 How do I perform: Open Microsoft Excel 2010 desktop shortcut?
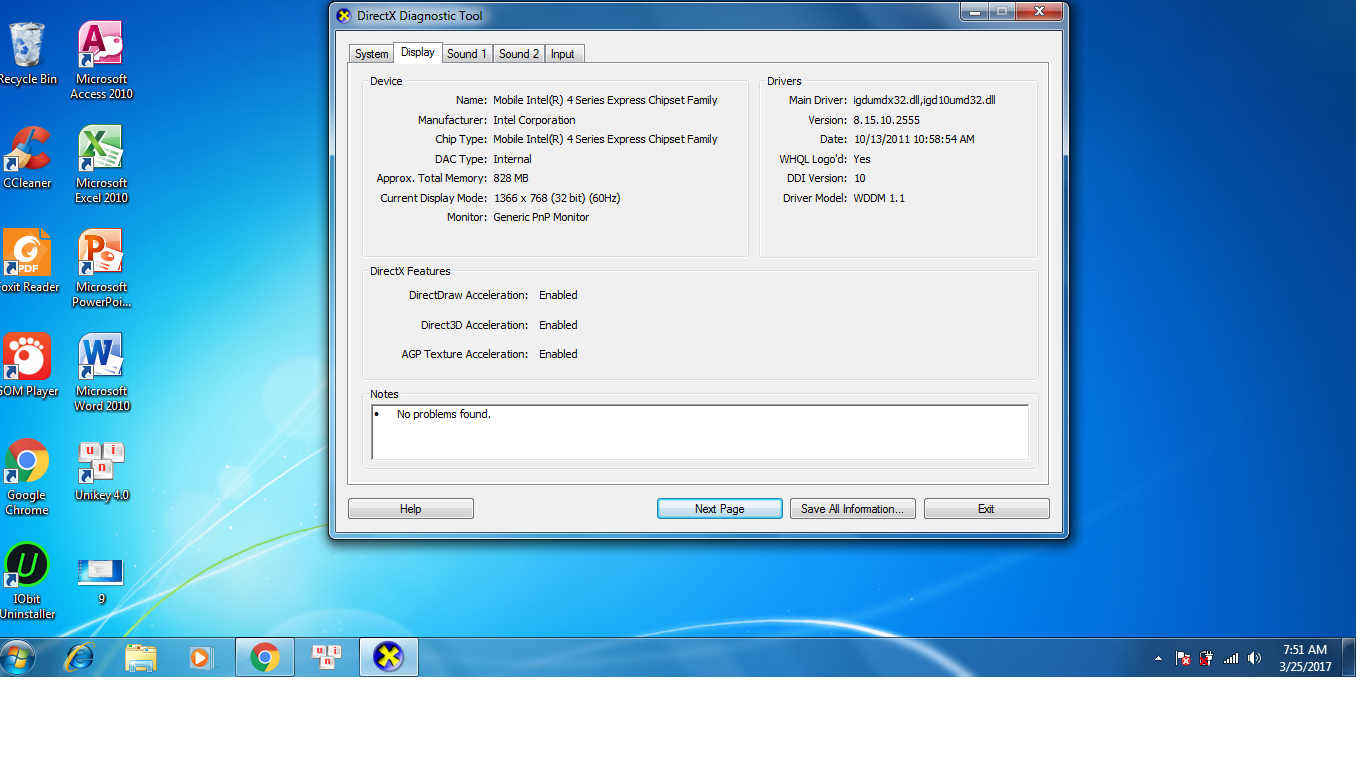101,164
